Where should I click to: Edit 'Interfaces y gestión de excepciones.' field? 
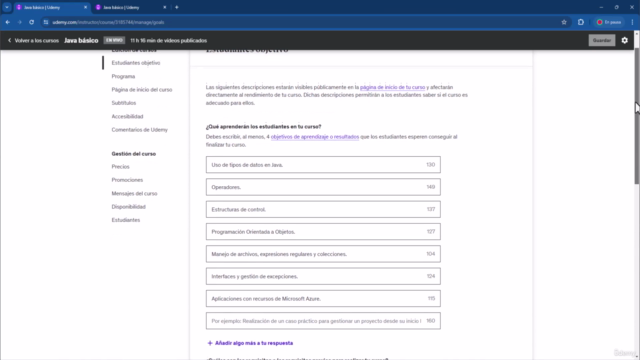pos(323,276)
